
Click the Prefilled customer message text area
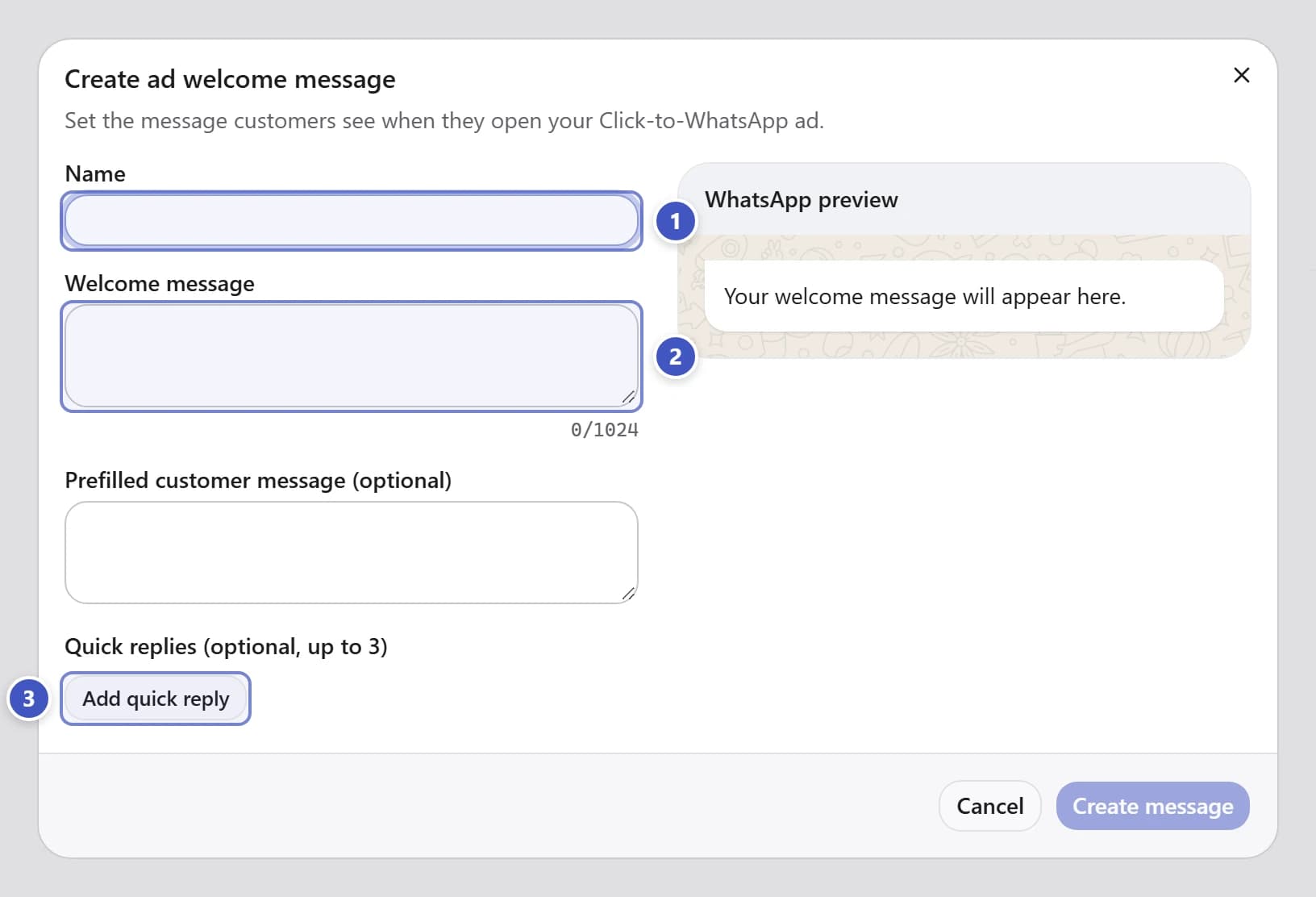[352, 553]
